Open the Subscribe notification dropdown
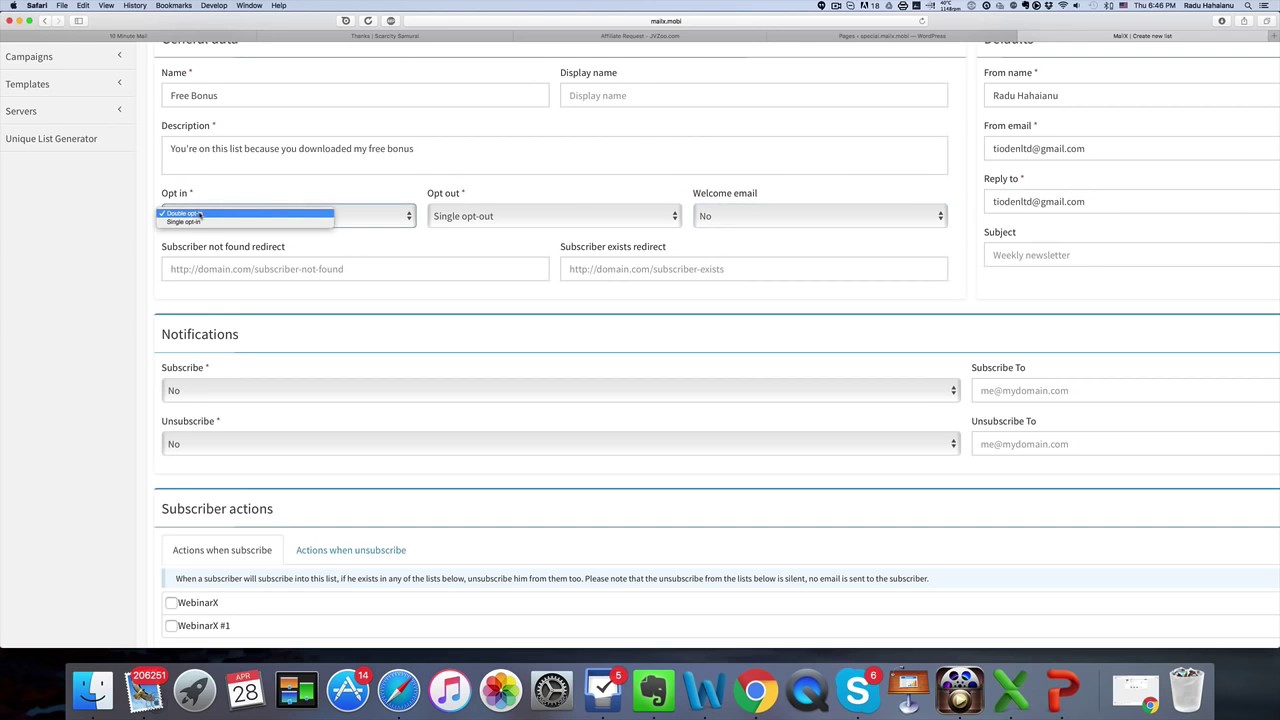Viewport: 1280px width, 720px height. pos(560,391)
